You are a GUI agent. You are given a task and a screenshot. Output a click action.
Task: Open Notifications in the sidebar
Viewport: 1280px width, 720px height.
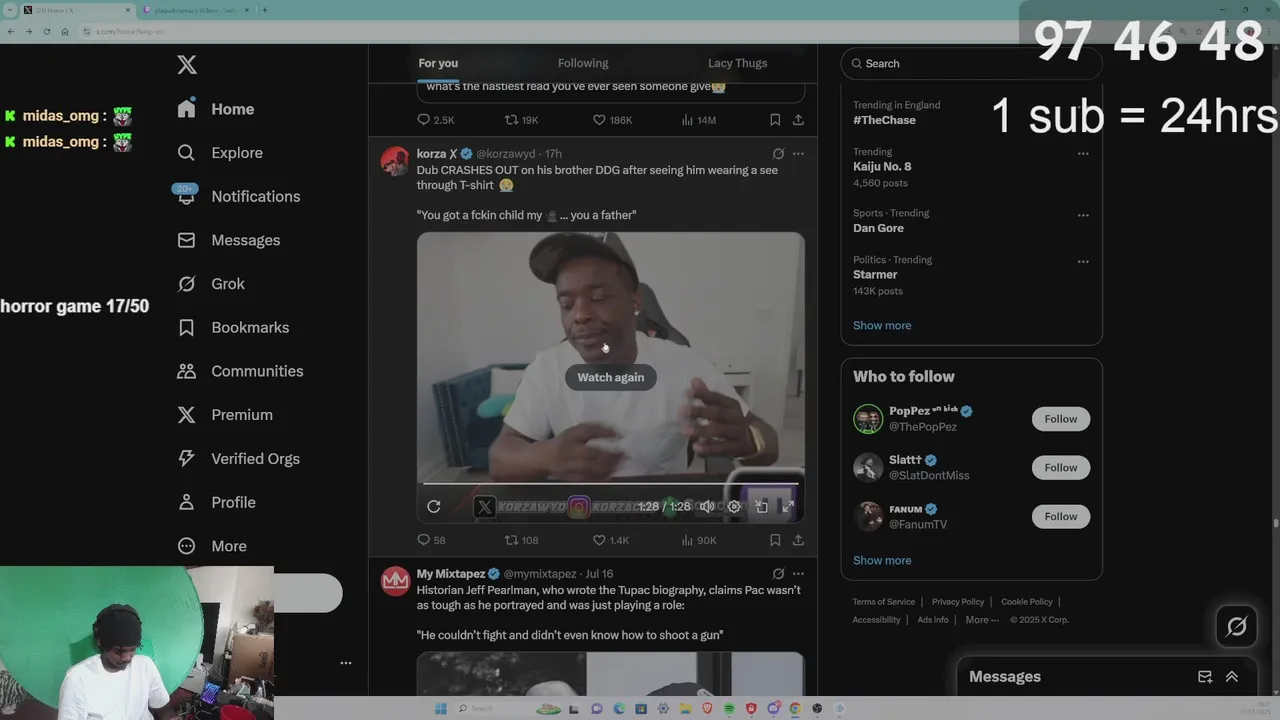[x=238, y=196]
